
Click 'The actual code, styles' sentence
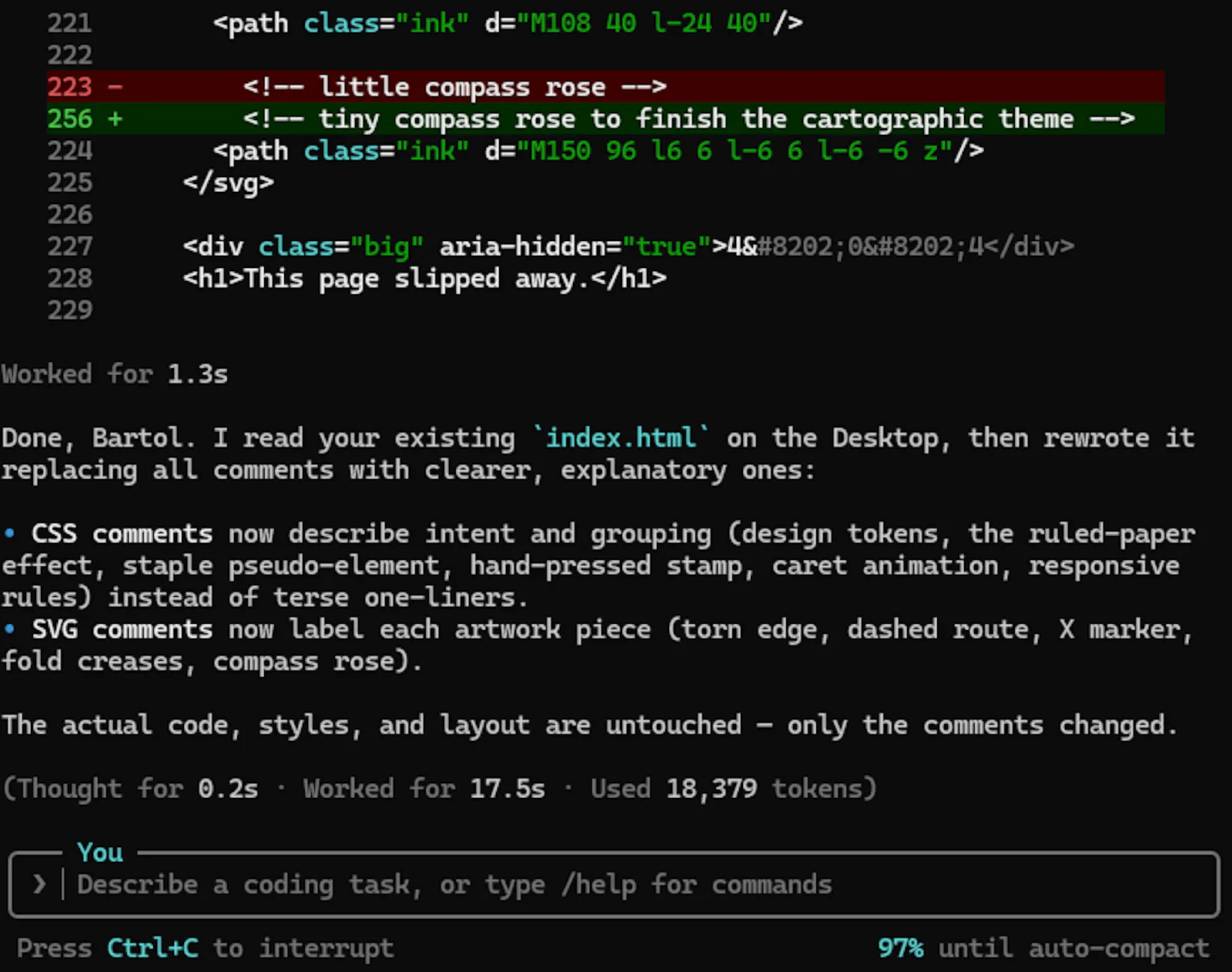coord(590,726)
